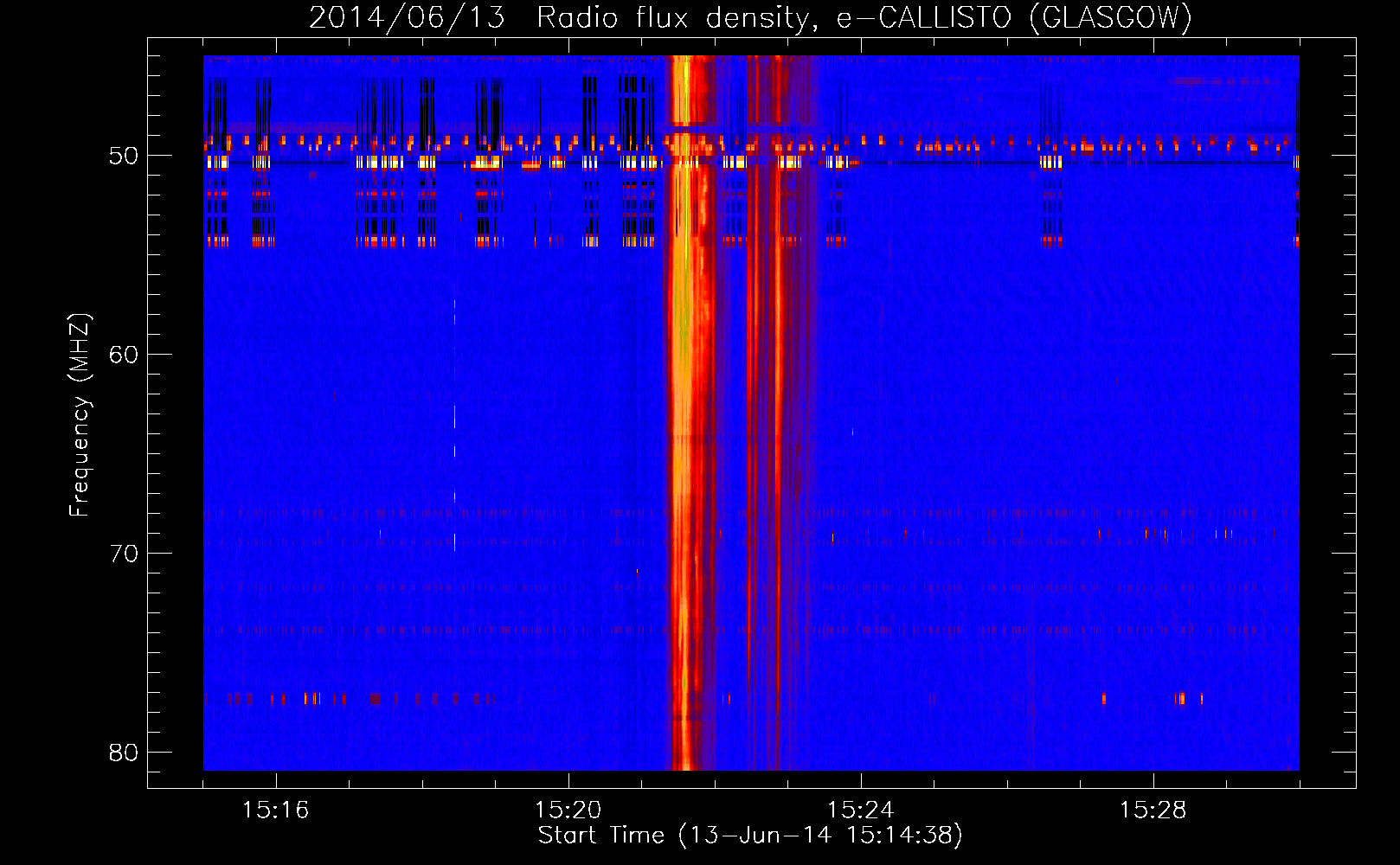Click the 'Start Time (13-Jun-14 15:14:38)' label
Image resolution: width=1400 pixels, height=865 pixels.
coord(749,836)
